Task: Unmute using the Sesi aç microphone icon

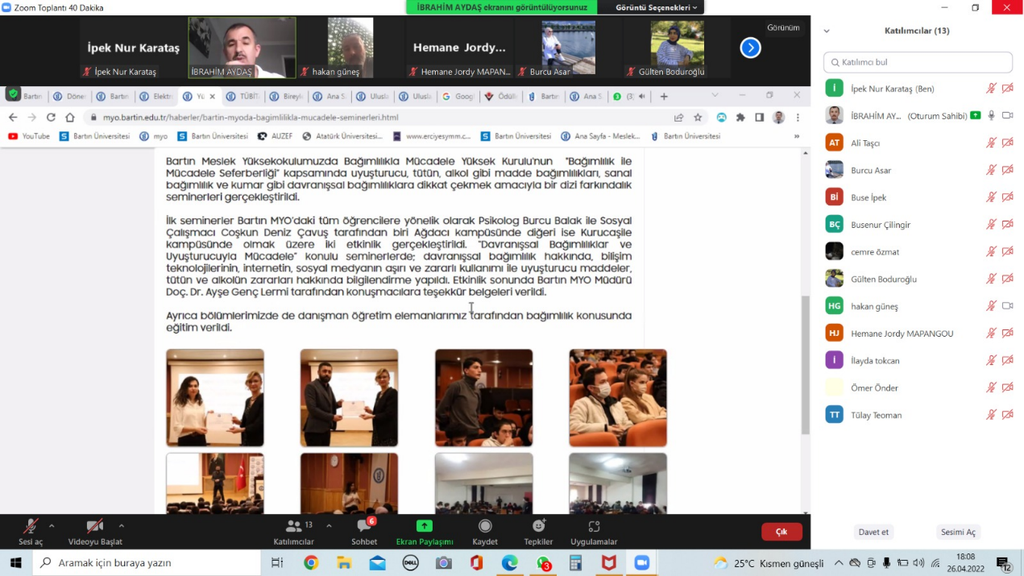Action: tap(30, 527)
